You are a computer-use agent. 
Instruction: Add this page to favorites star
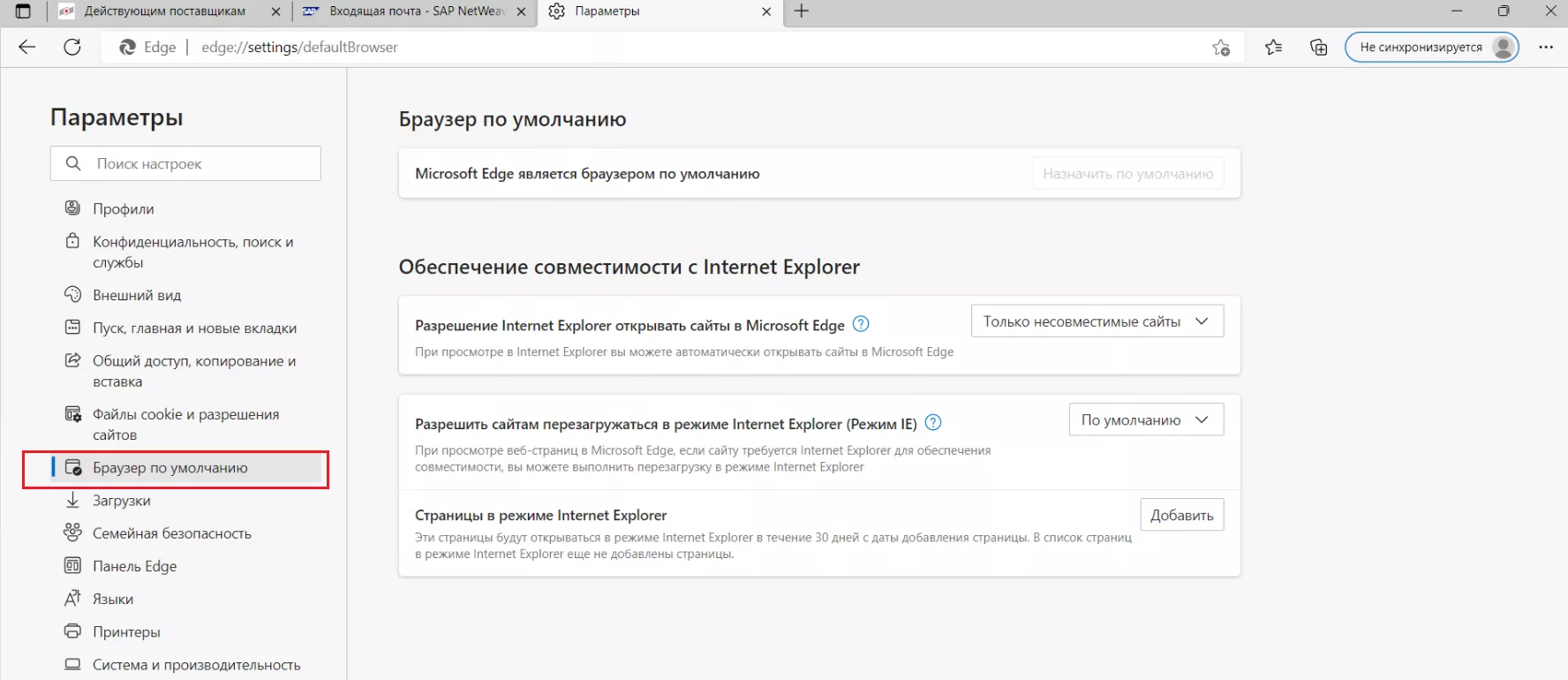(1221, 48)
